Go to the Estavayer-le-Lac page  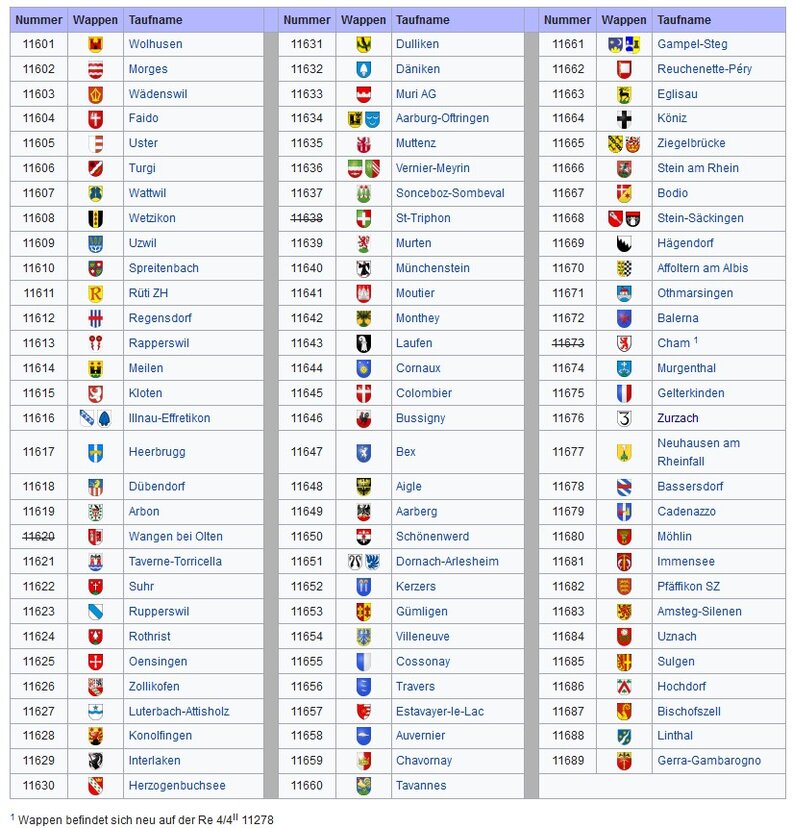(439, 711)
